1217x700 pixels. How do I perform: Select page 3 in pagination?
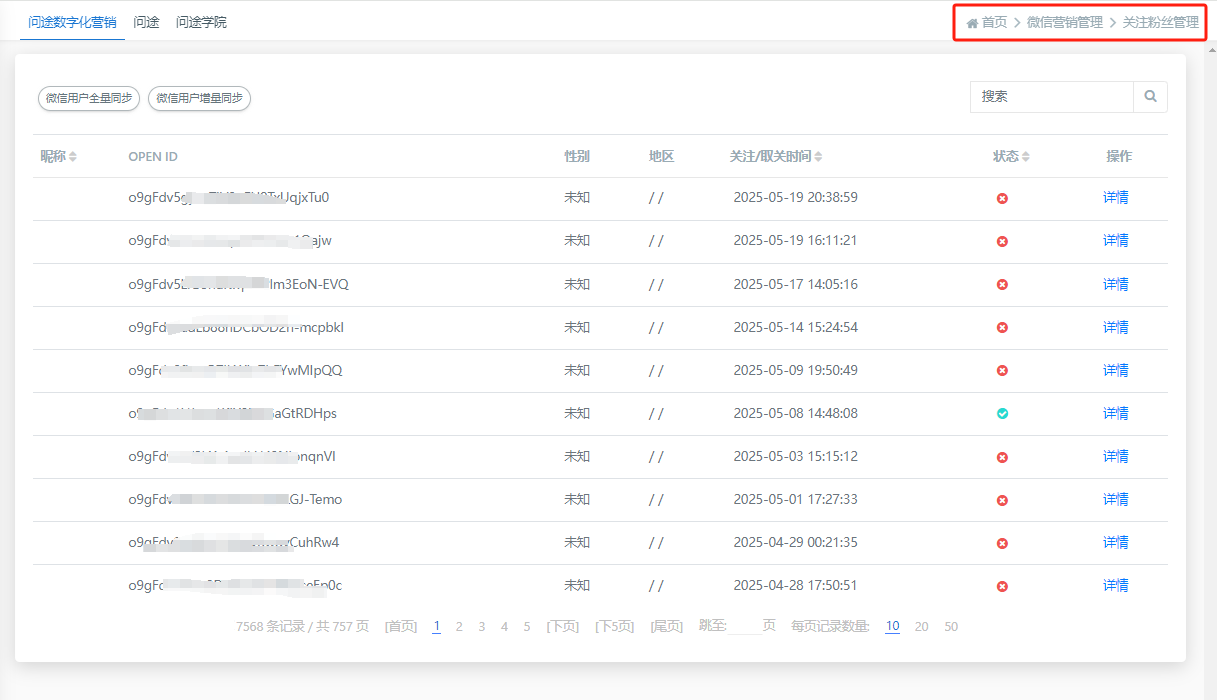pos(481,627)
